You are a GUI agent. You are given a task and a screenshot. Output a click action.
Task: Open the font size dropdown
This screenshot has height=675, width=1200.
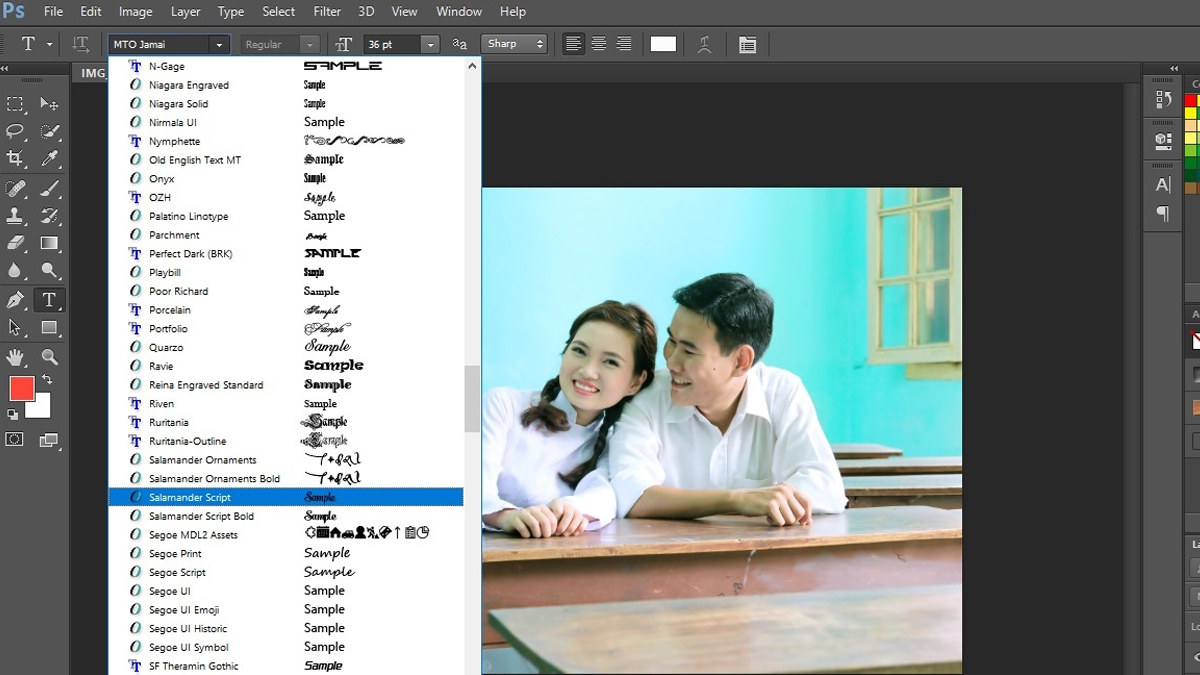(x=430, y=44)
